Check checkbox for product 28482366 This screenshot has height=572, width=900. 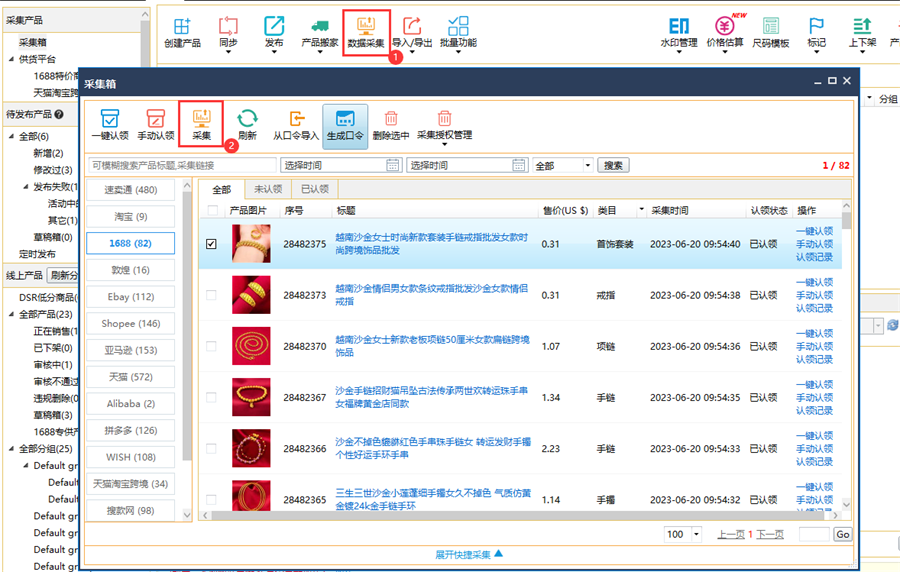click(211, 448)
